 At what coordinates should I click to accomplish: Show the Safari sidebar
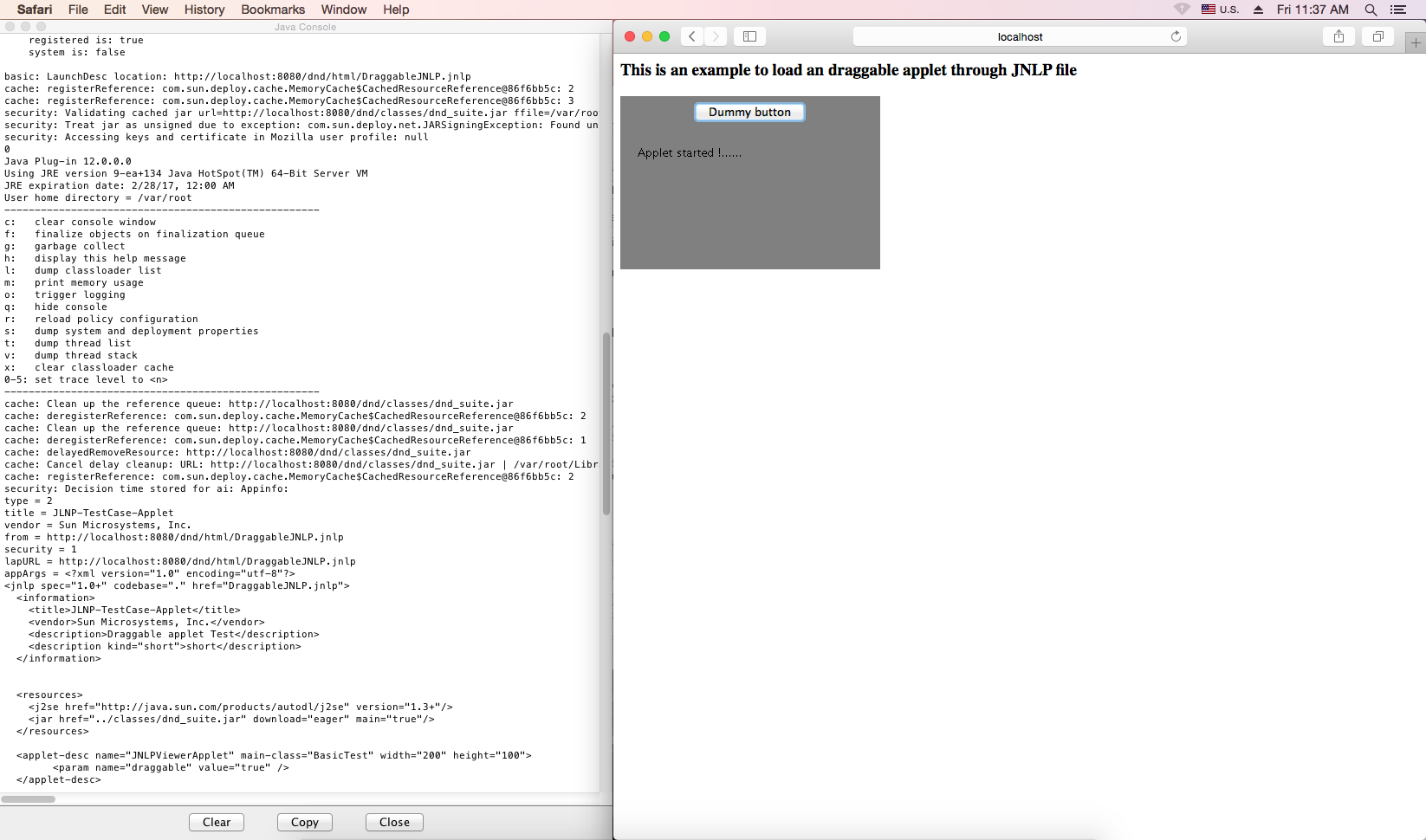click(x=749, y=36)
